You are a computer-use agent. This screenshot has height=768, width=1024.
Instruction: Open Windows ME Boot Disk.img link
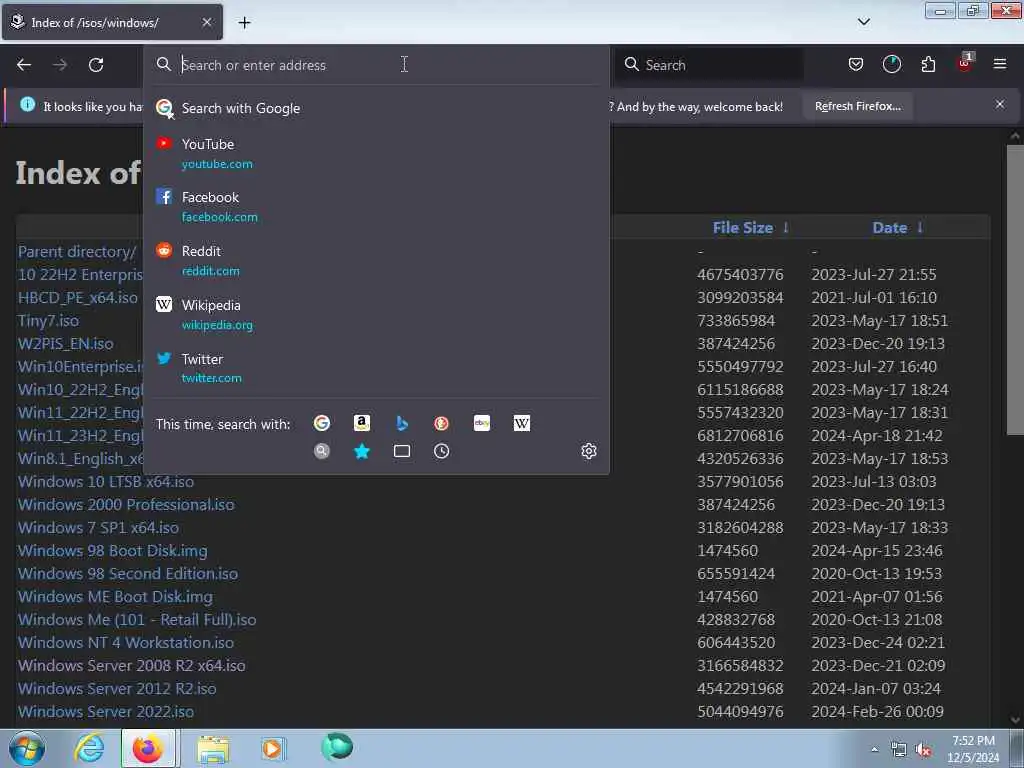(x=115, y=597)
